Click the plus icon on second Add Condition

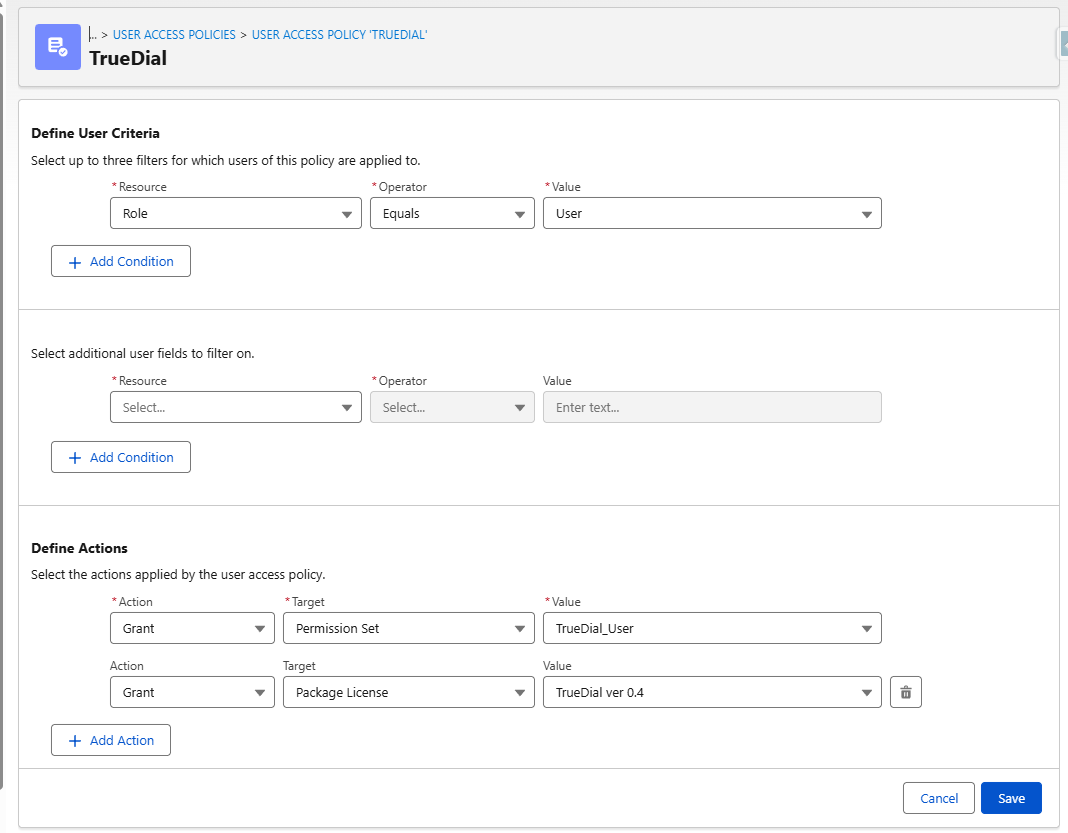click(x=75, y=457)
